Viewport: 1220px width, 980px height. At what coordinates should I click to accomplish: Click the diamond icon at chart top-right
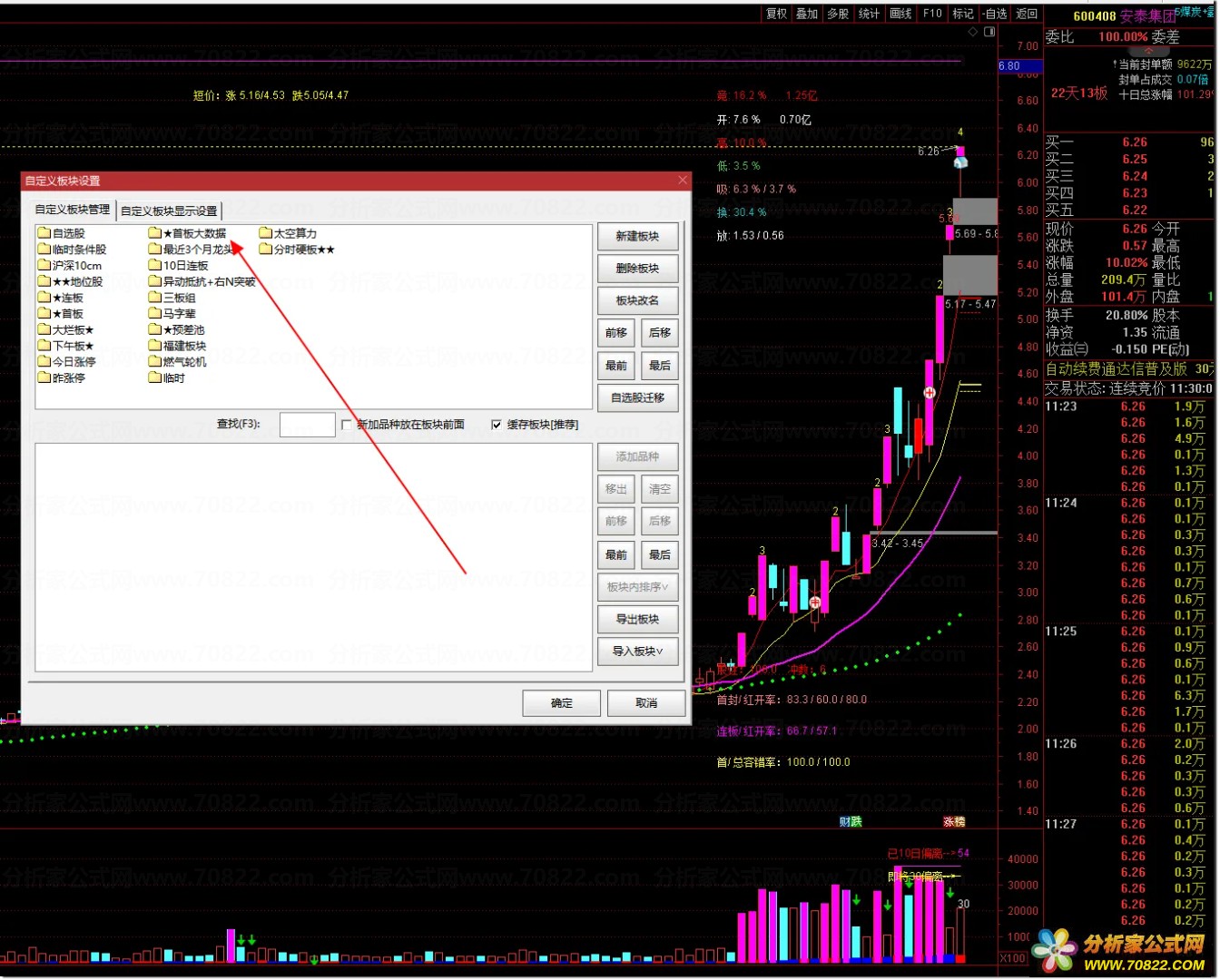coord(973,32)
